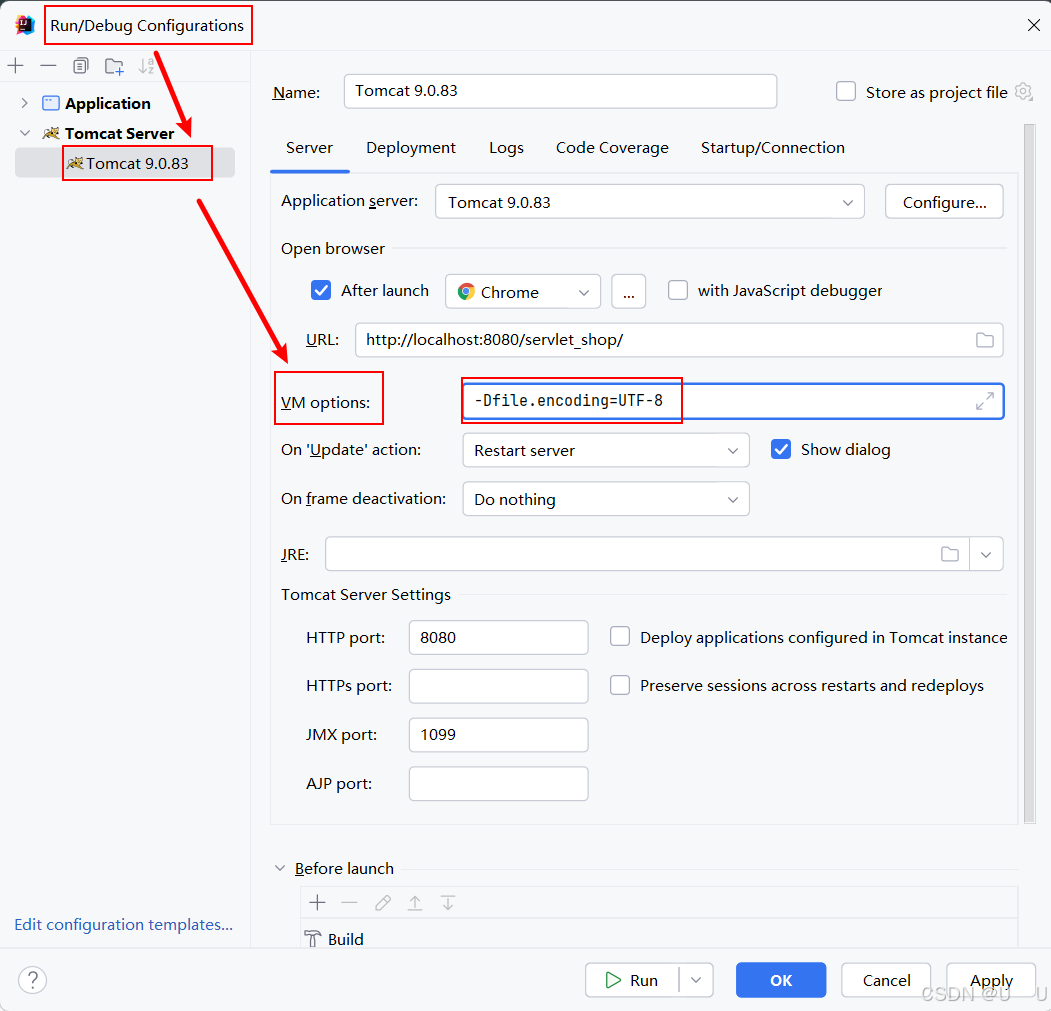Image resolution: width=1051 pixels, height=1011 pixels.
Task: Open Edit configuration templates link
Action: point(123,925)
